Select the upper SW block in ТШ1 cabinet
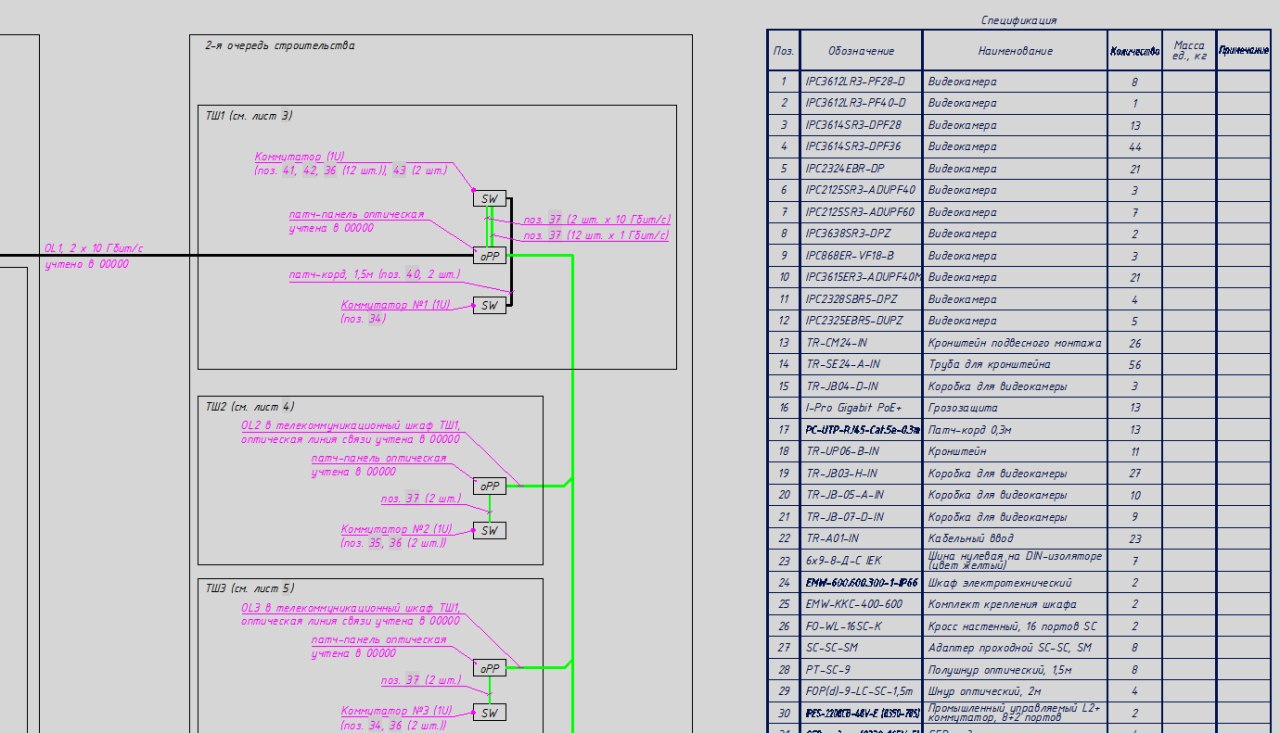This screenshot has width=1280, height=733. (489, 199)
